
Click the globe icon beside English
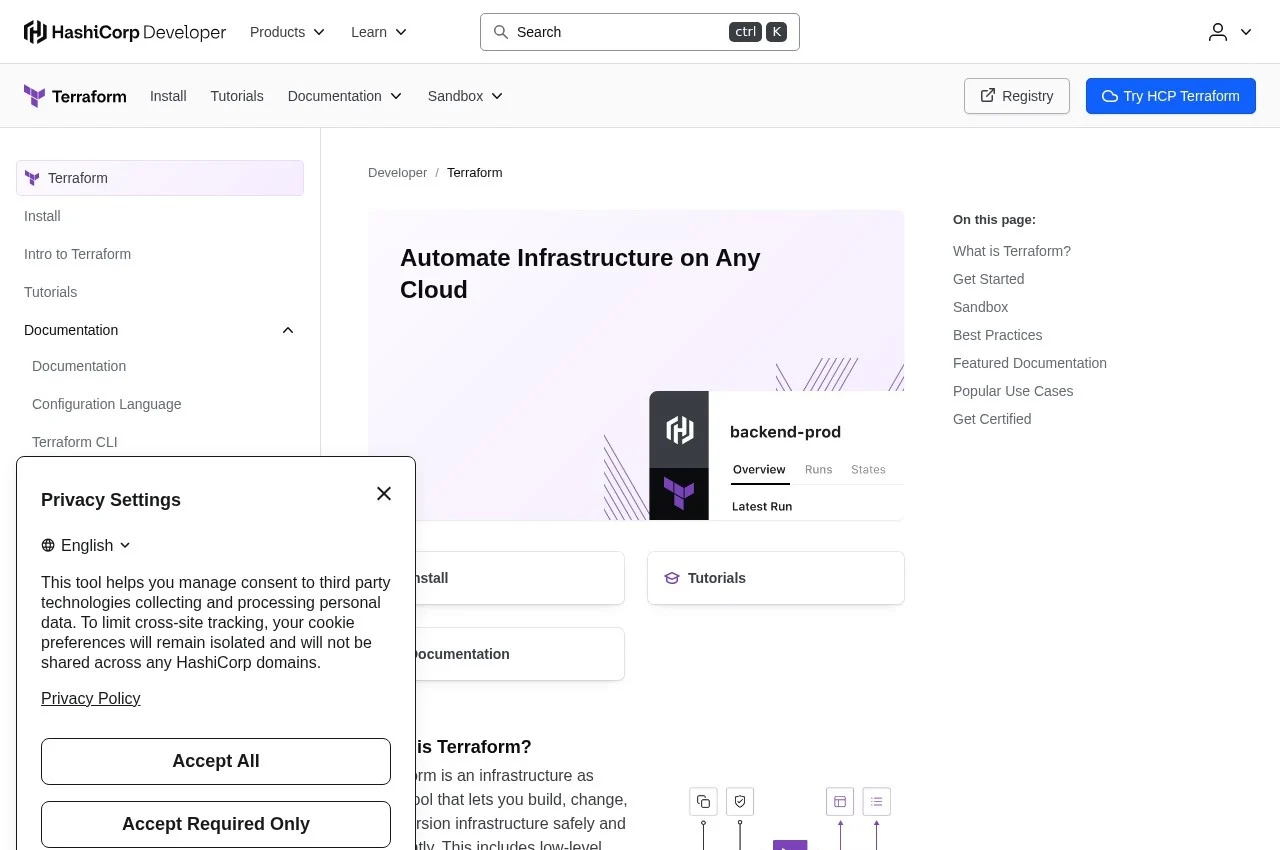coord(48,545)
